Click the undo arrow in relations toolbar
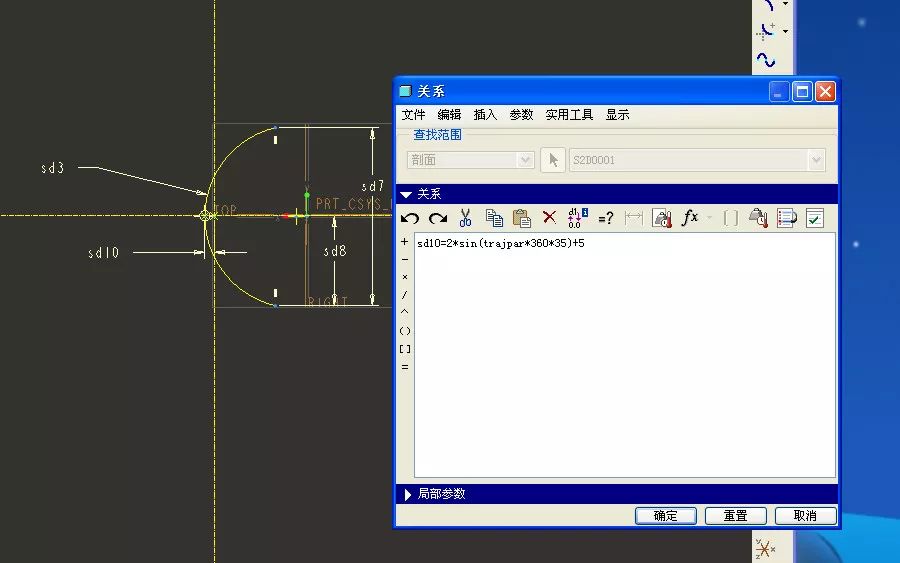The width and height of the screenshot is (900, 563). coord(410,218)
